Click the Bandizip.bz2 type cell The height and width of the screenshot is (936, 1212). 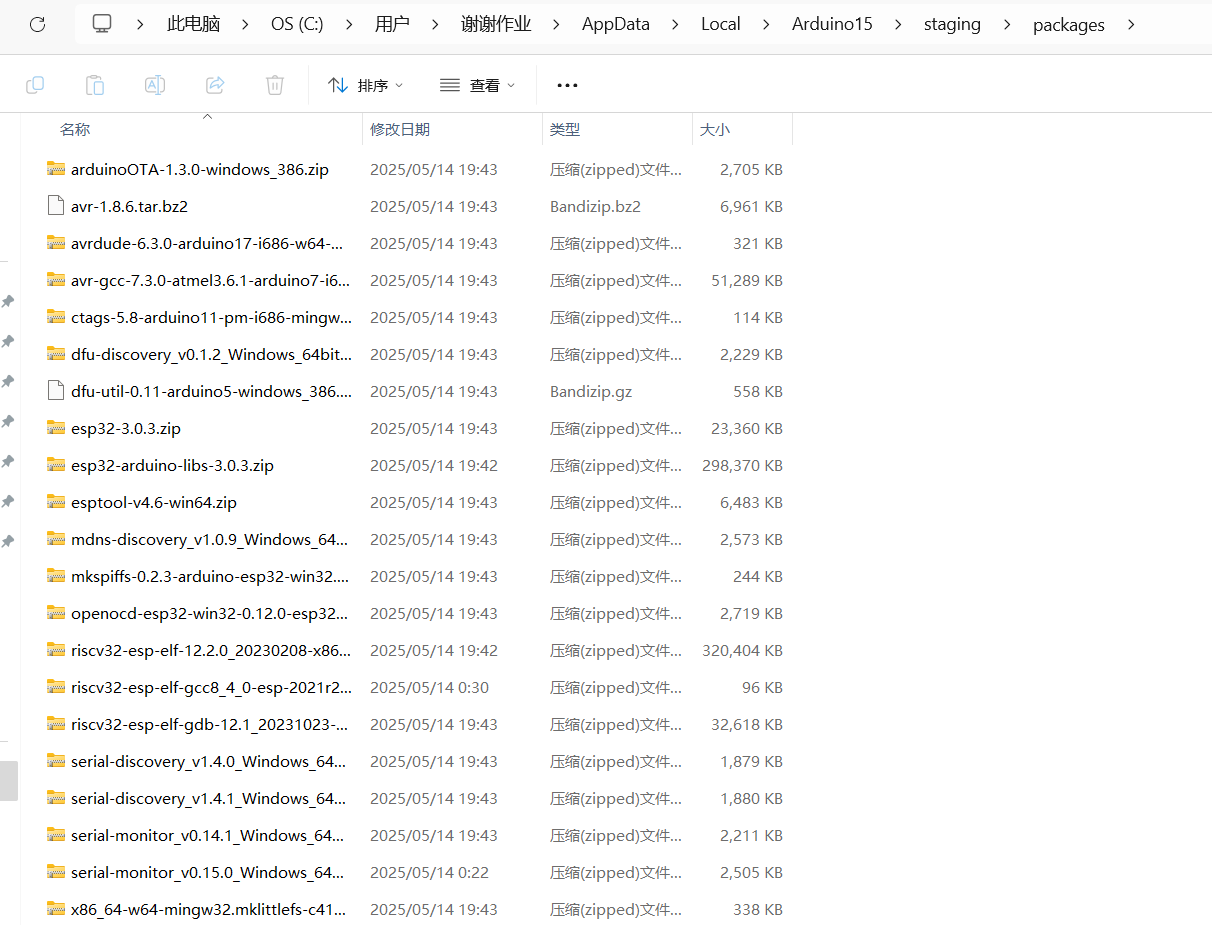click(595, 206)
